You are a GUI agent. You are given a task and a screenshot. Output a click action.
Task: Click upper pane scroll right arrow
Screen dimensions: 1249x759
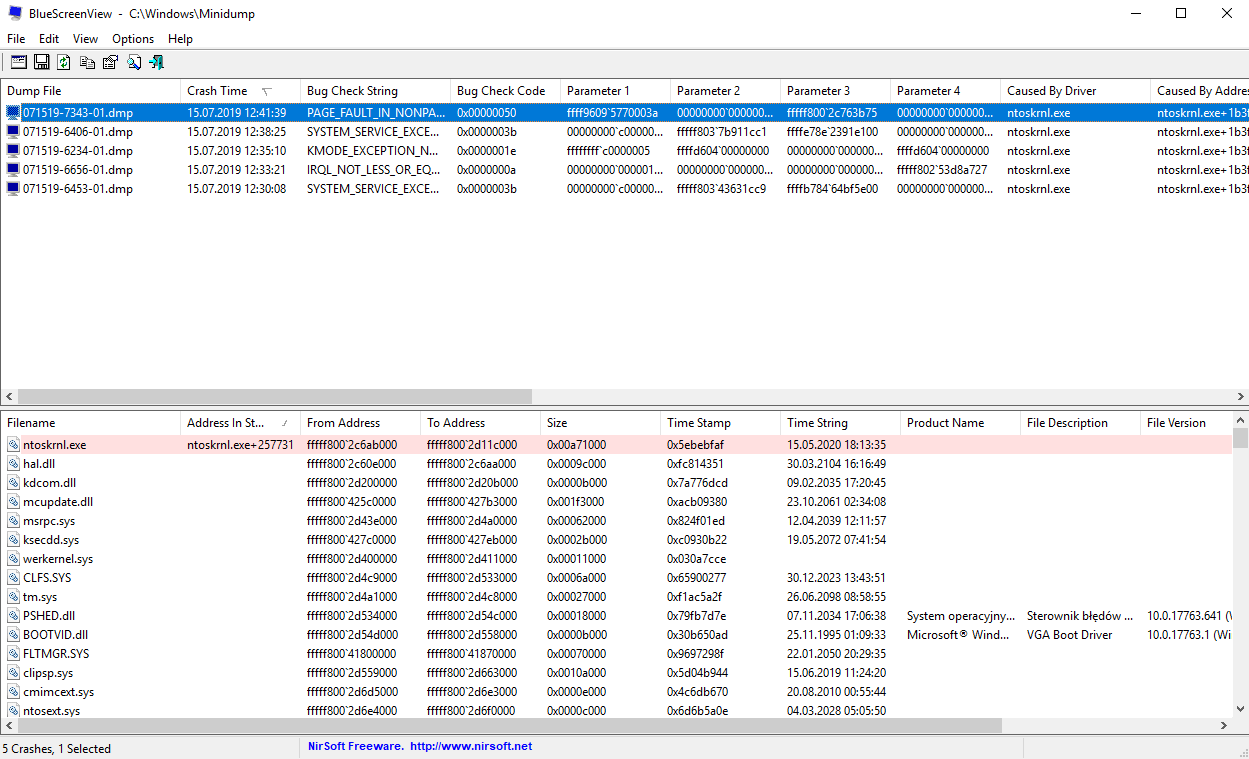(x=1240, y=397)
